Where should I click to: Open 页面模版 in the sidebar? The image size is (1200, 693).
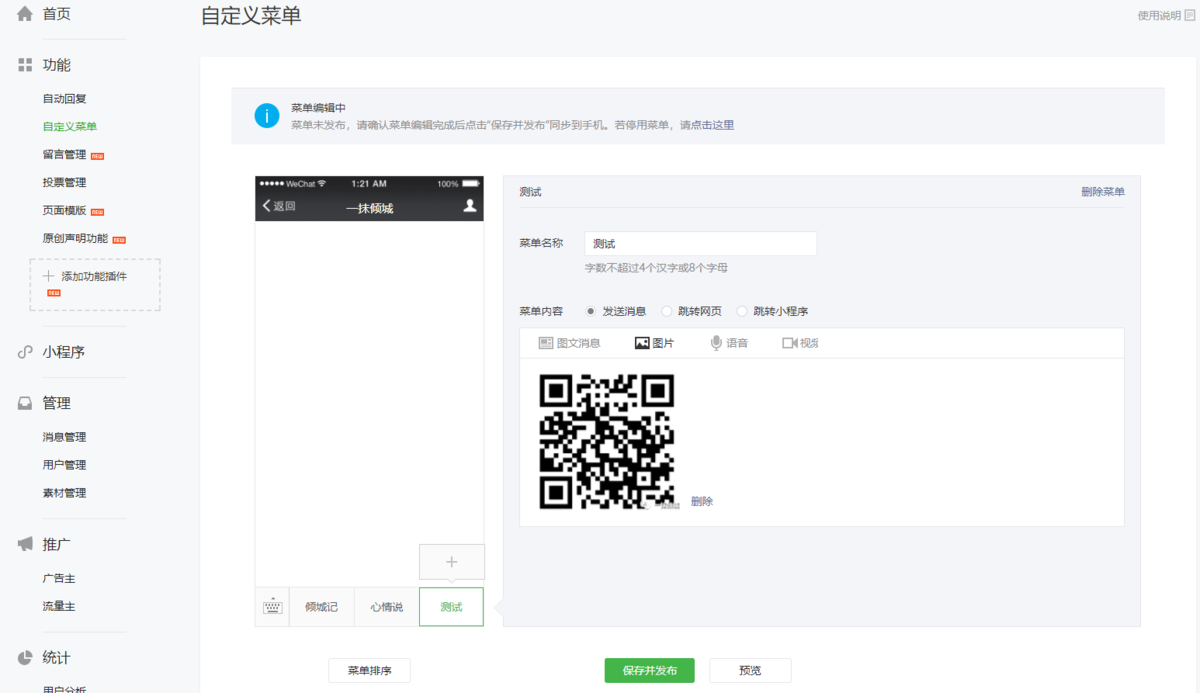(x=64, y=211)
